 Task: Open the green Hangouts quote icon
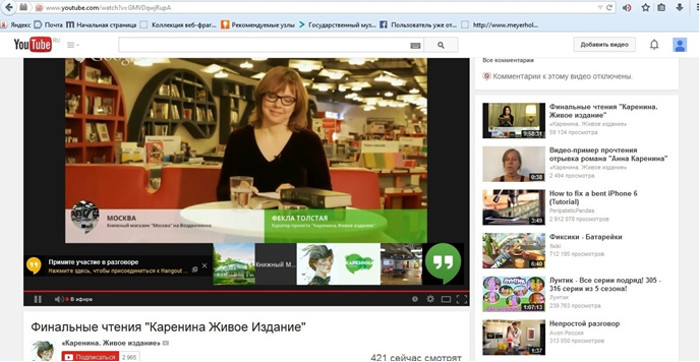pos(443,263)
